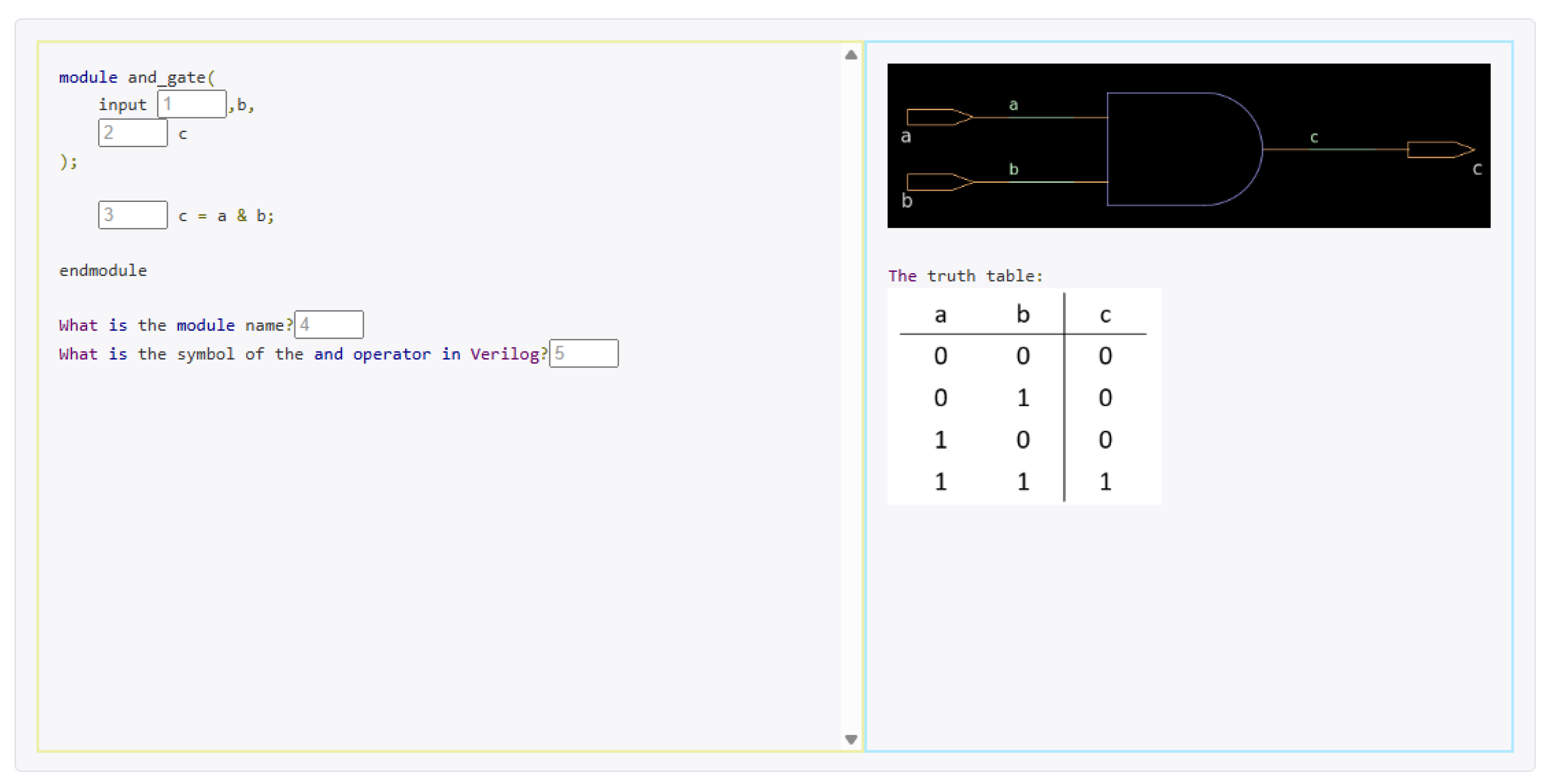Click answer field 4 for module name
Image resolution: width=1548 pixels, height=784 pixels.
(329, 325)
